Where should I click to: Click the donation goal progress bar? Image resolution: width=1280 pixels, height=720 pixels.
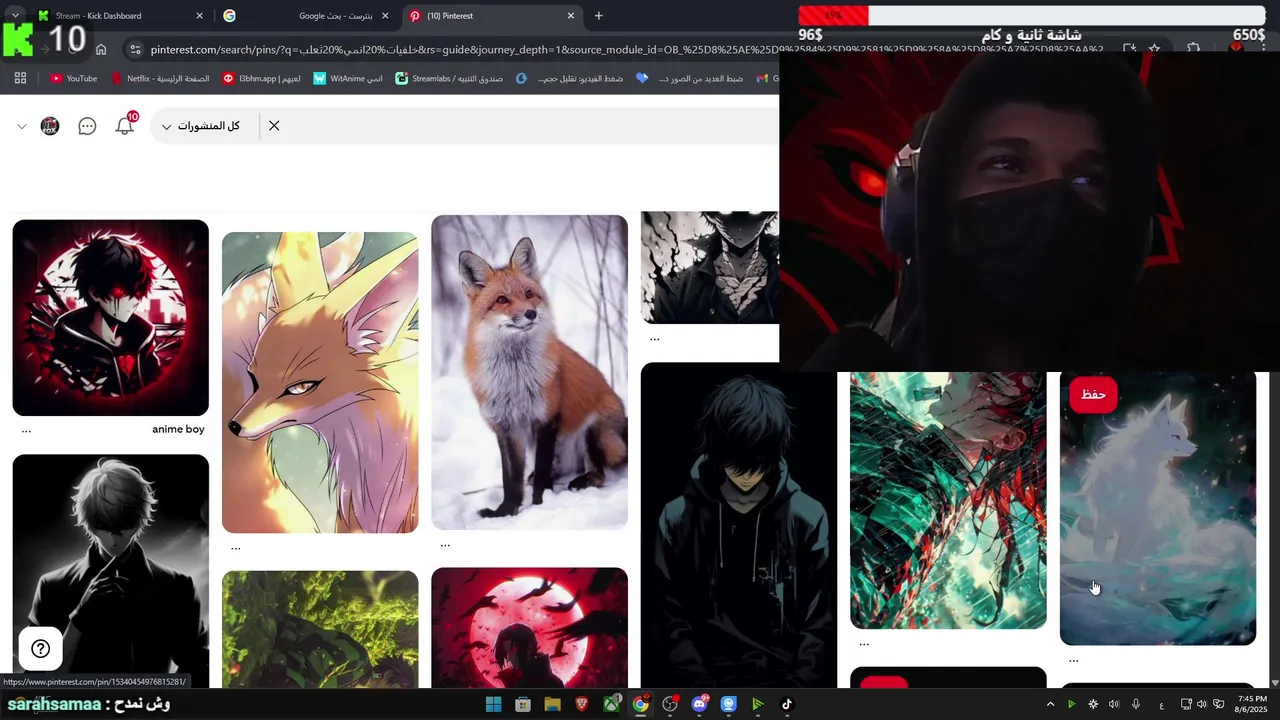click(1031, 16)
